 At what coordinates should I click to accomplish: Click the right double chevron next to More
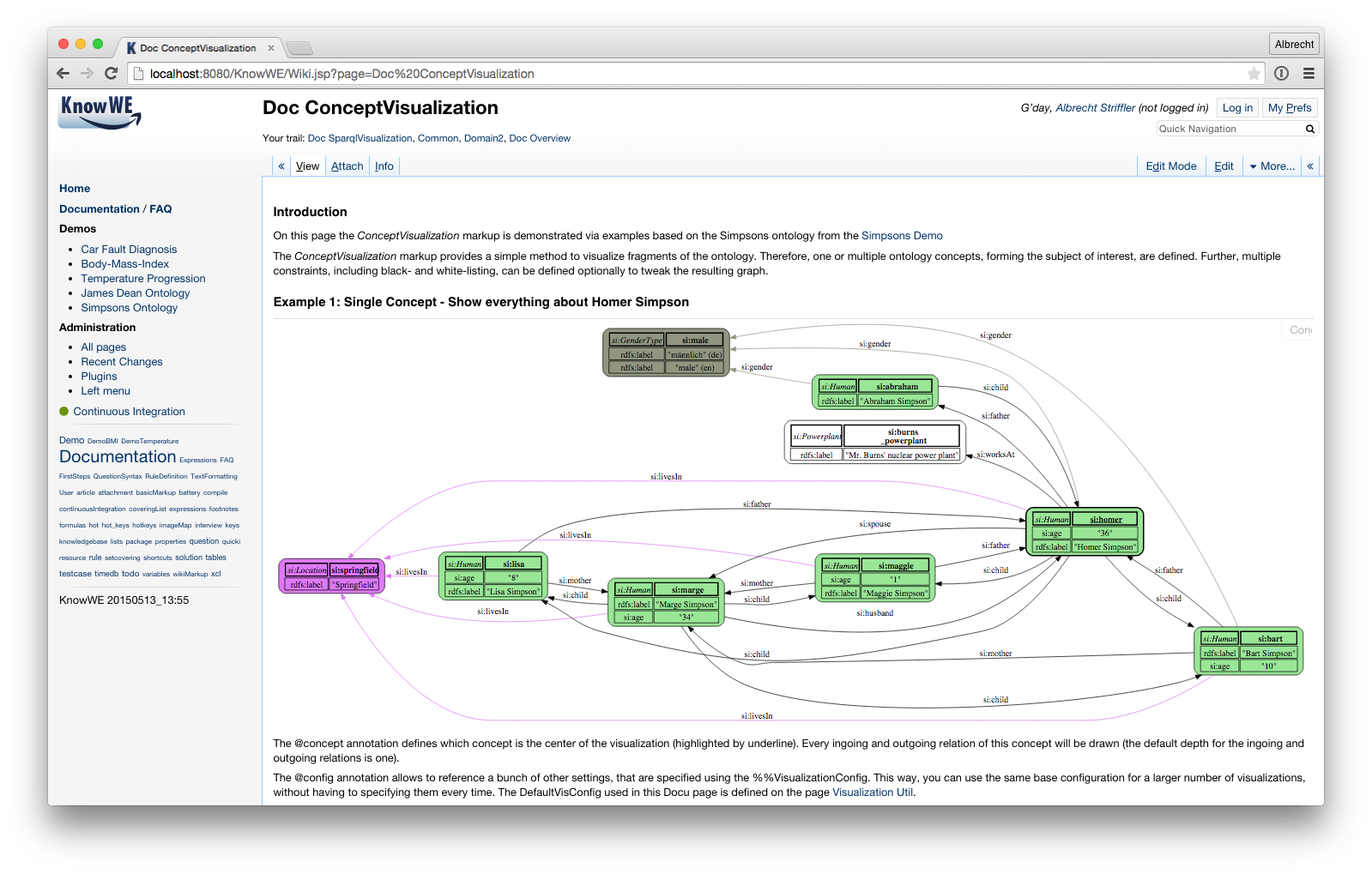click(x=1310, y=166)
